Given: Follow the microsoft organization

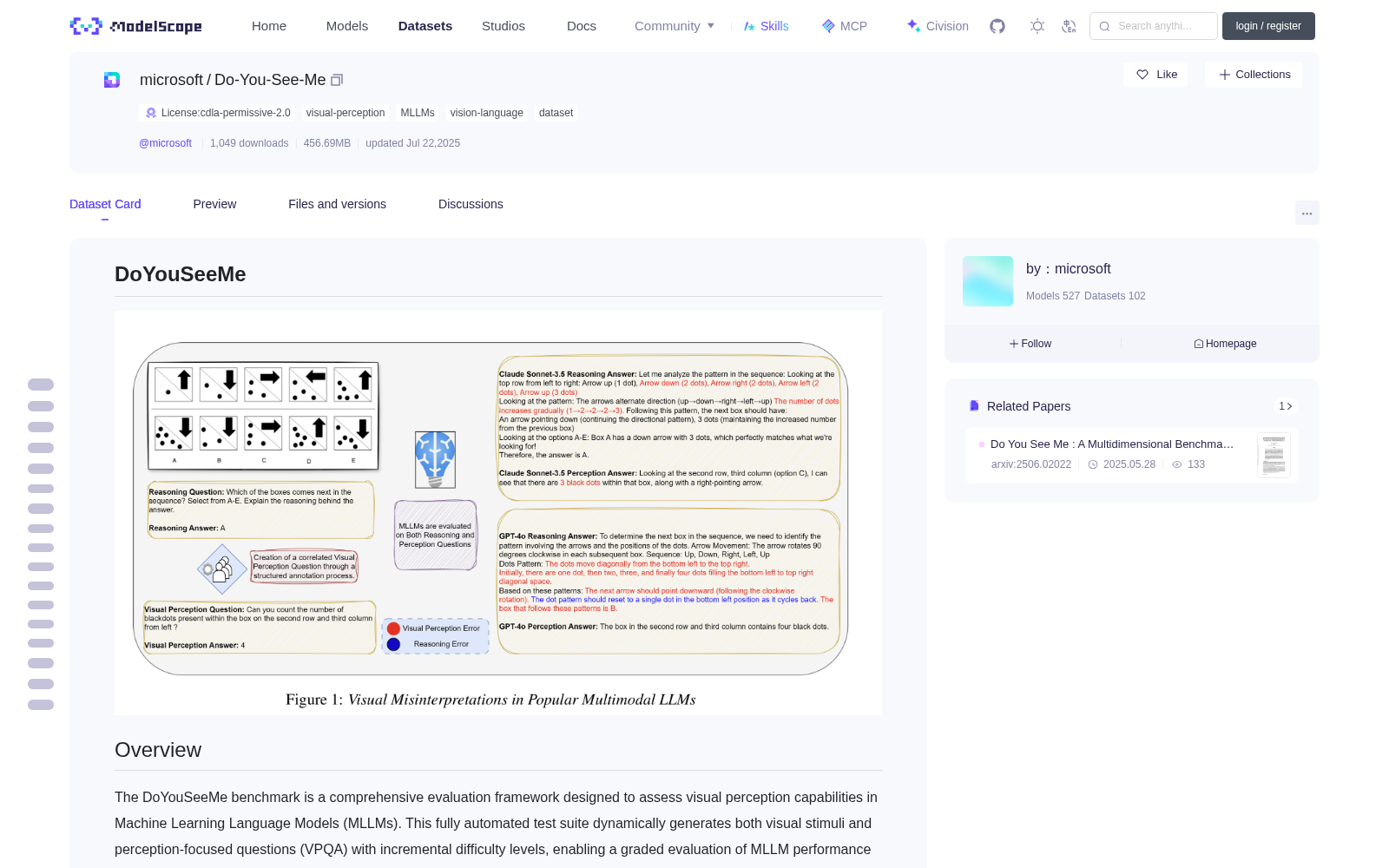Looking at the screenshot, I should coord(1030,344).
